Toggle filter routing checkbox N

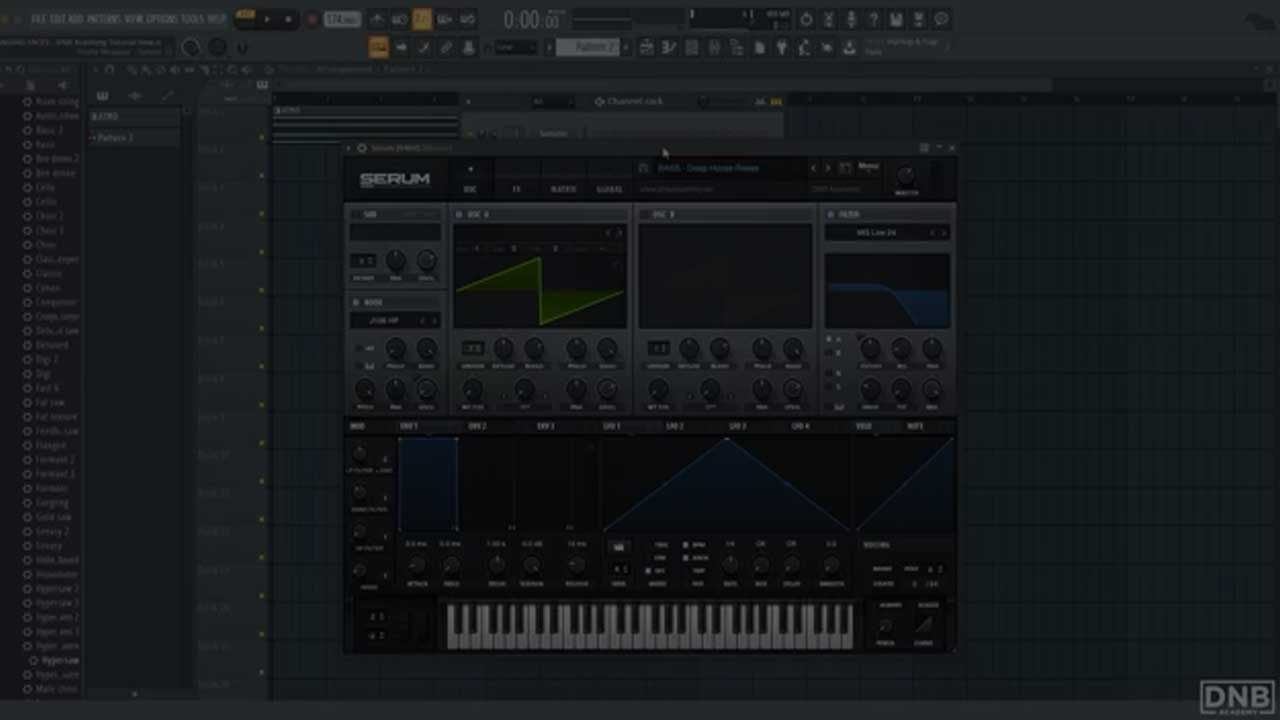point(829,373)
